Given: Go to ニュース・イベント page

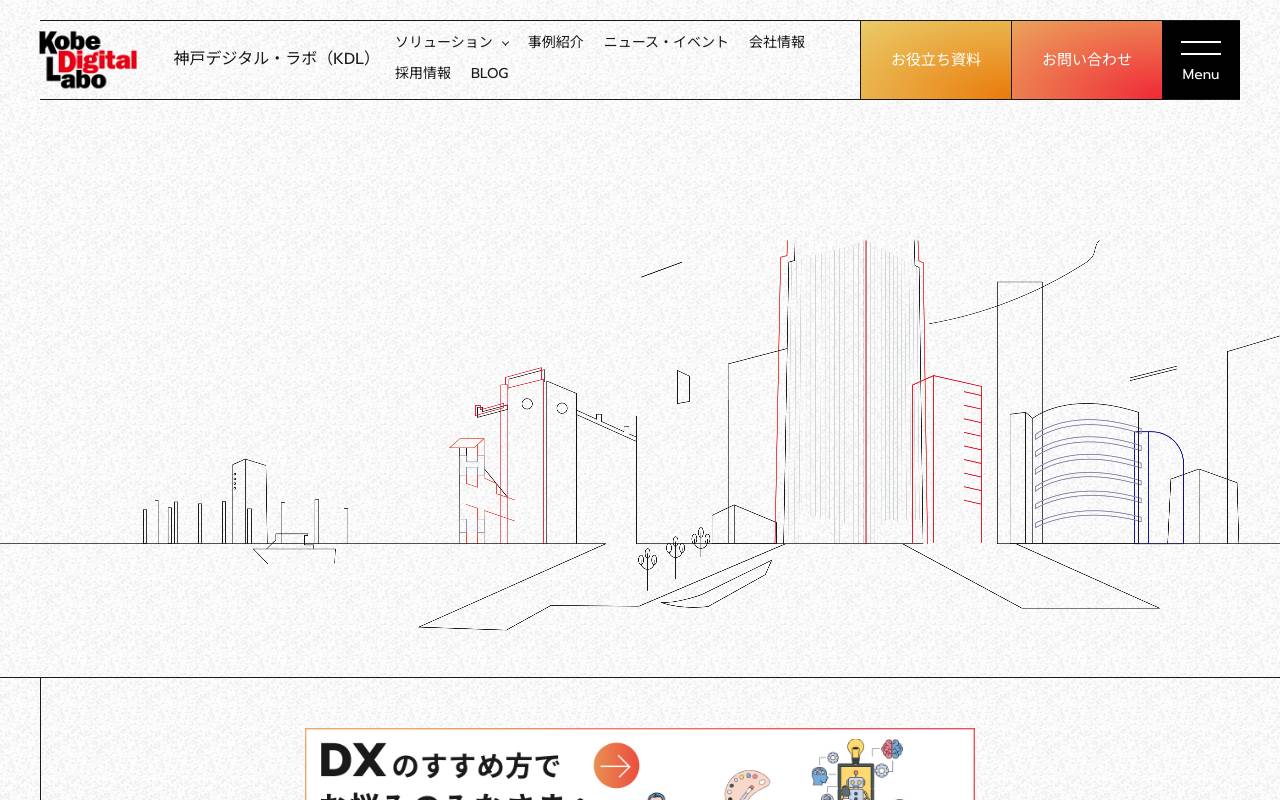Looking at the screenshot, I should [x=666, y=42].
